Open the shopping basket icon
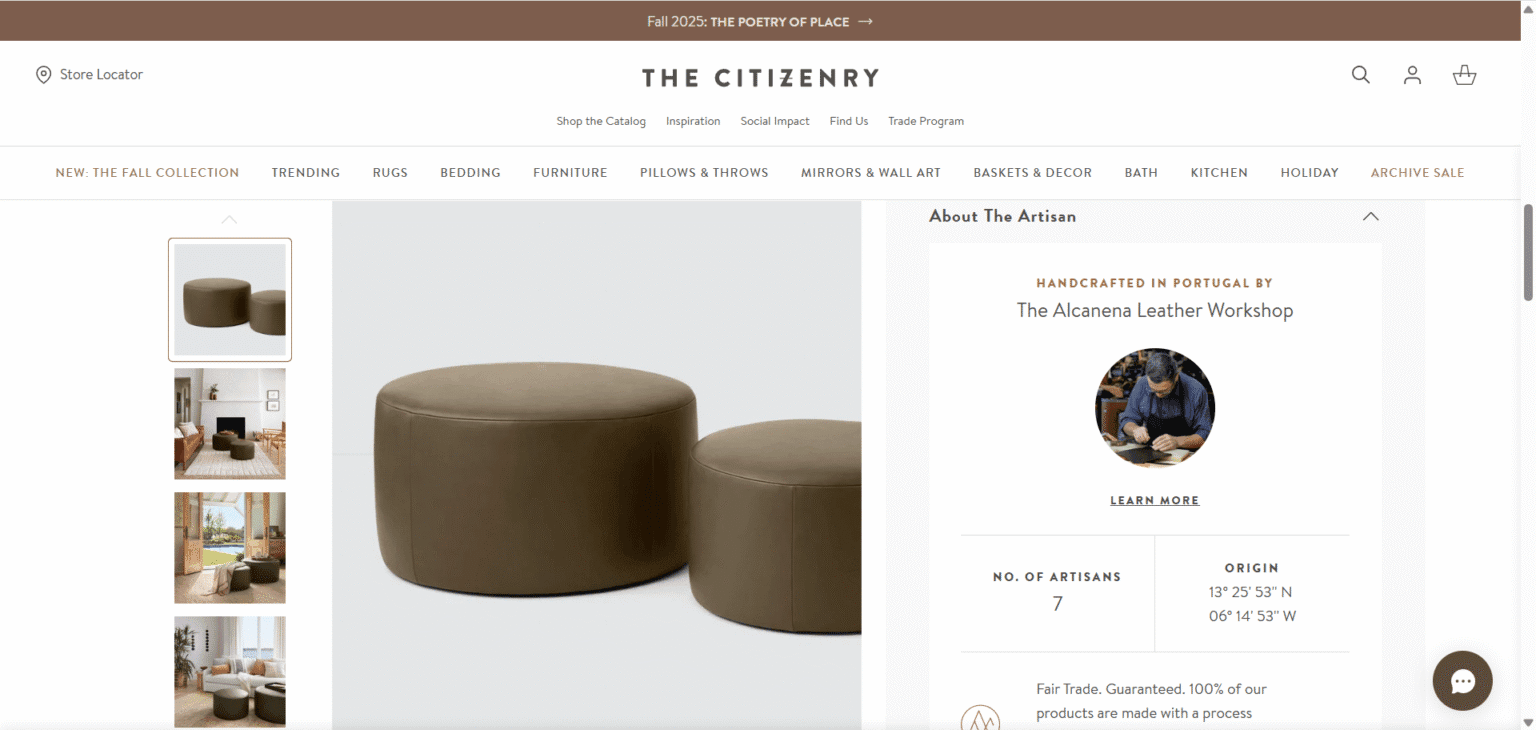Image resolution: width=1536 pixels, height=730 pixels. click(1464, 75)
